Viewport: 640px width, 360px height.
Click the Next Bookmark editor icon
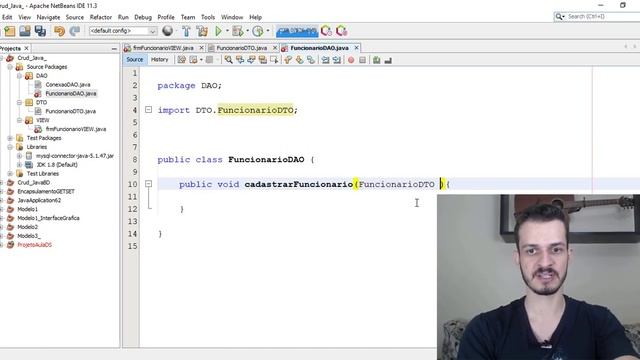300,60
